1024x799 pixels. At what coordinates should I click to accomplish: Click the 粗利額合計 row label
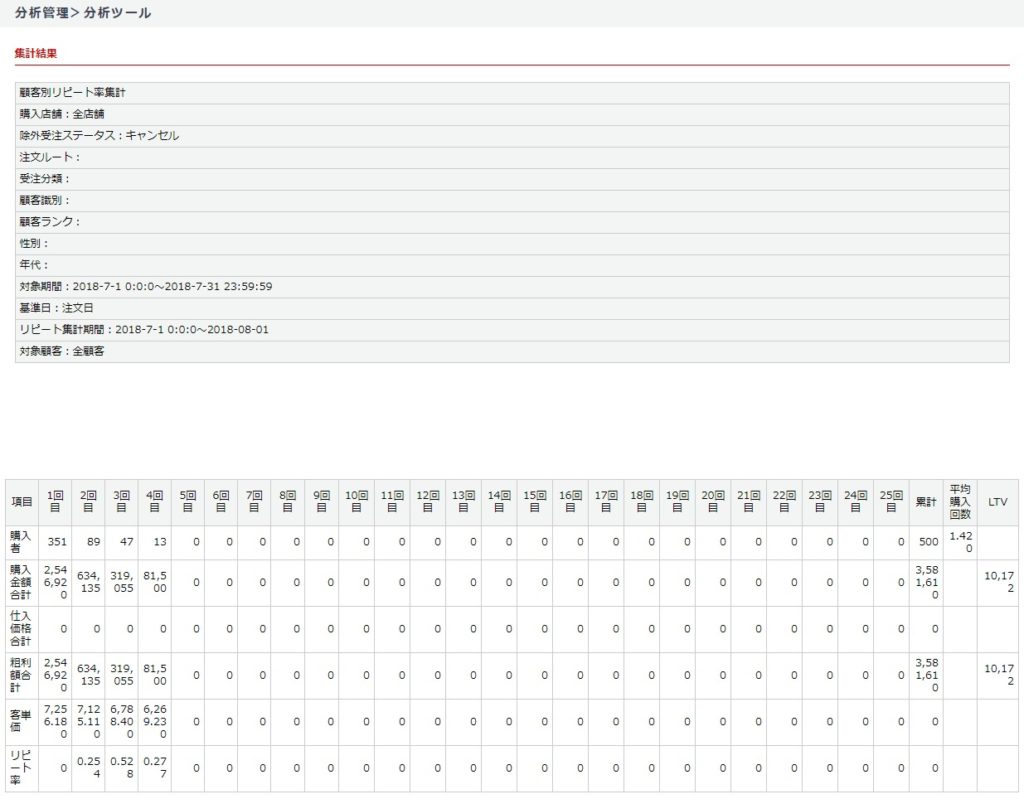22,676
